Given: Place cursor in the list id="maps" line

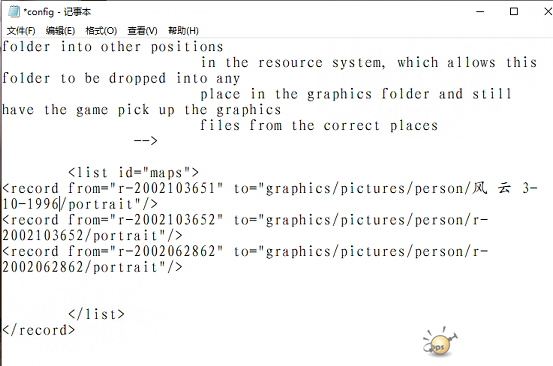Looking at the screenshot, I should [133, 173].
